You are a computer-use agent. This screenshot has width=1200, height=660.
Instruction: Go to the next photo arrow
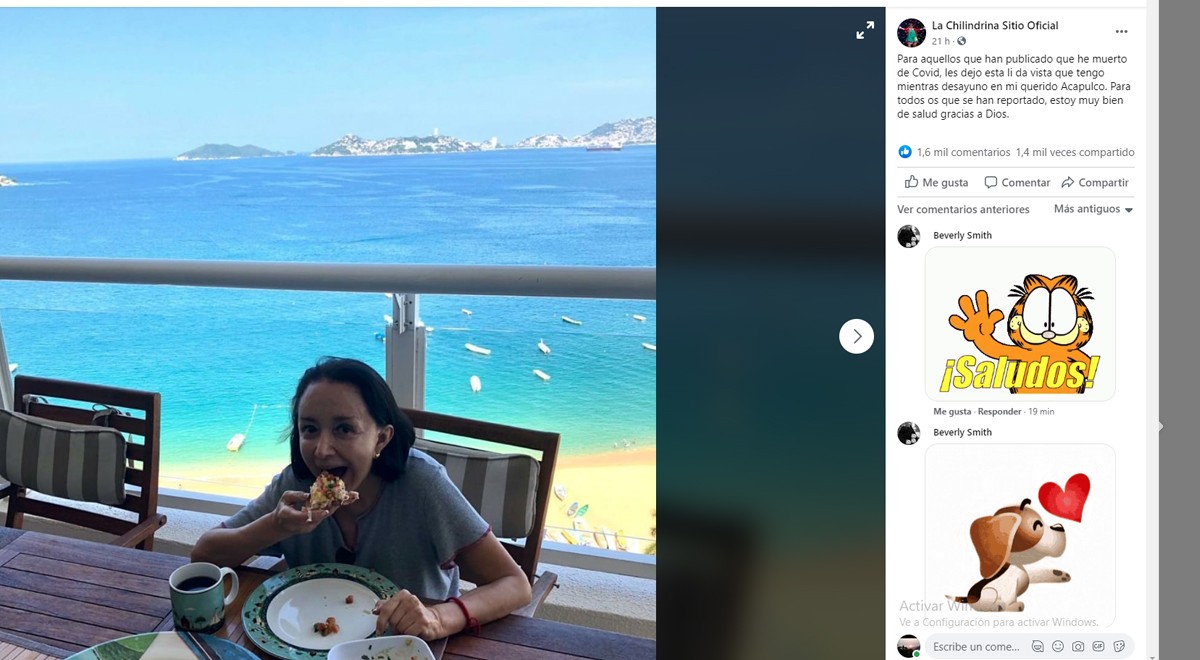(x=856, y=336)
